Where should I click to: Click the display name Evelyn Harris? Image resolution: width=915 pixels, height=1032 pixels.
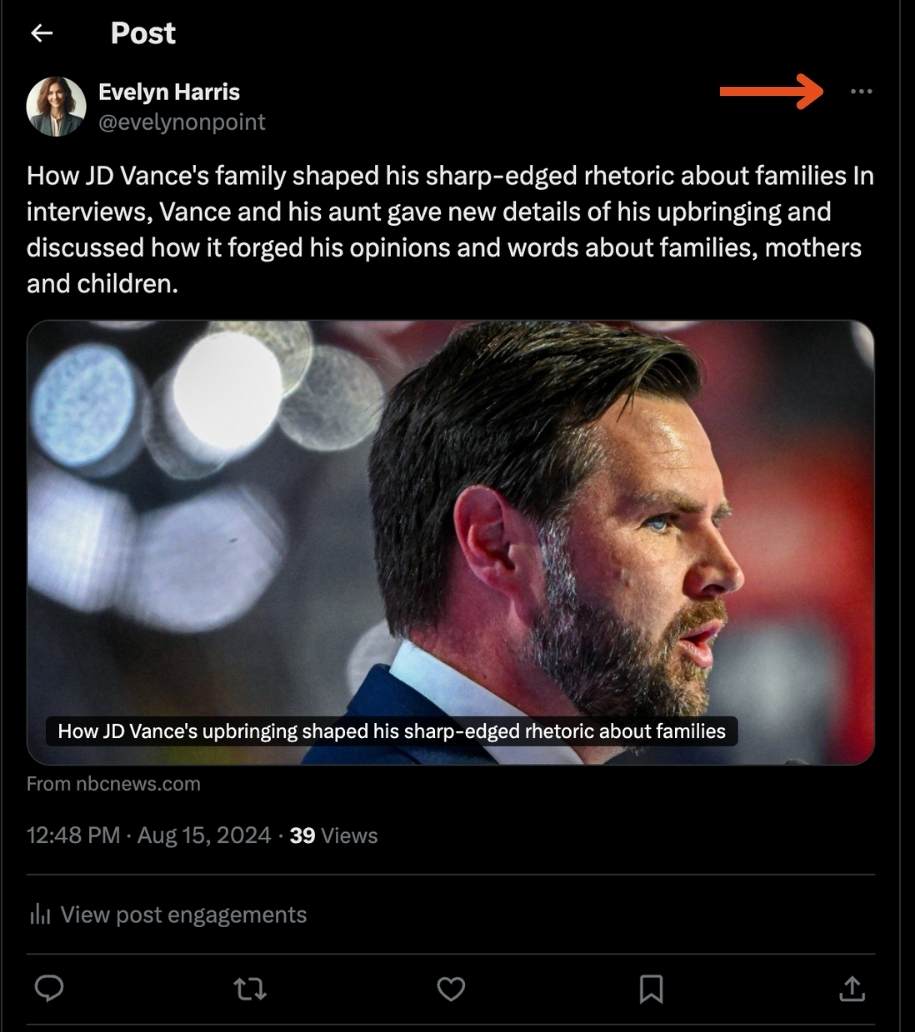pos(168,91)
